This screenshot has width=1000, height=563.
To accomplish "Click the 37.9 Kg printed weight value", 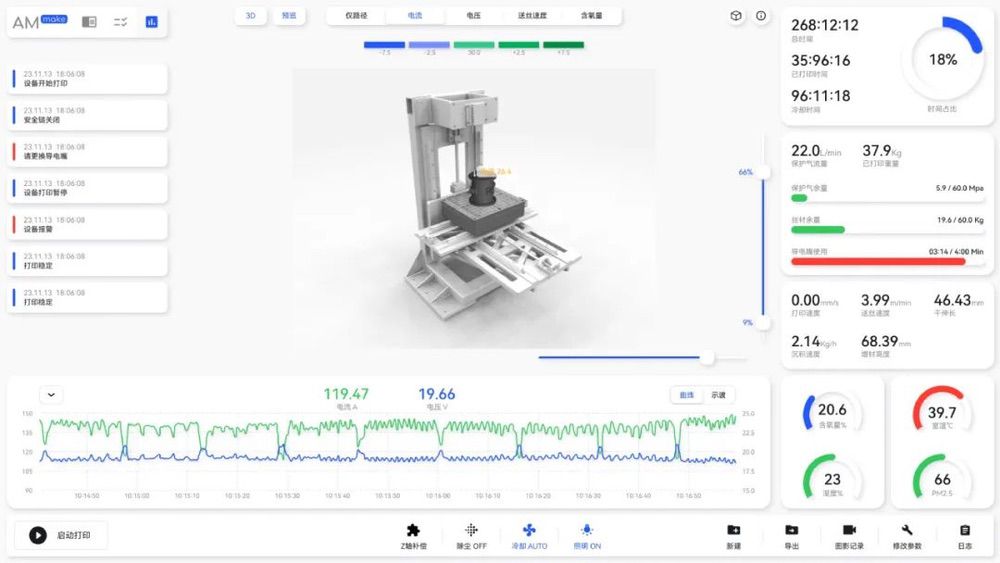I will point(882,151).
